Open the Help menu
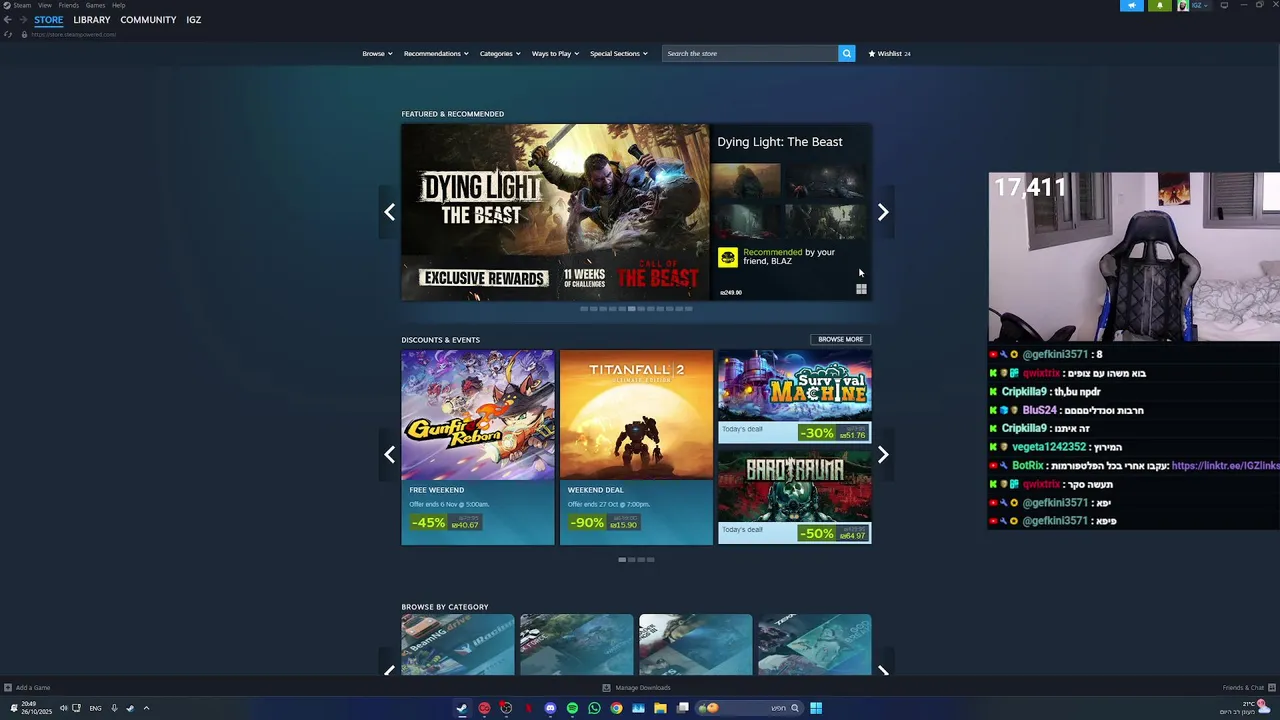Image resolution: width=1280 pixels, height=720 pixels. 119,5
